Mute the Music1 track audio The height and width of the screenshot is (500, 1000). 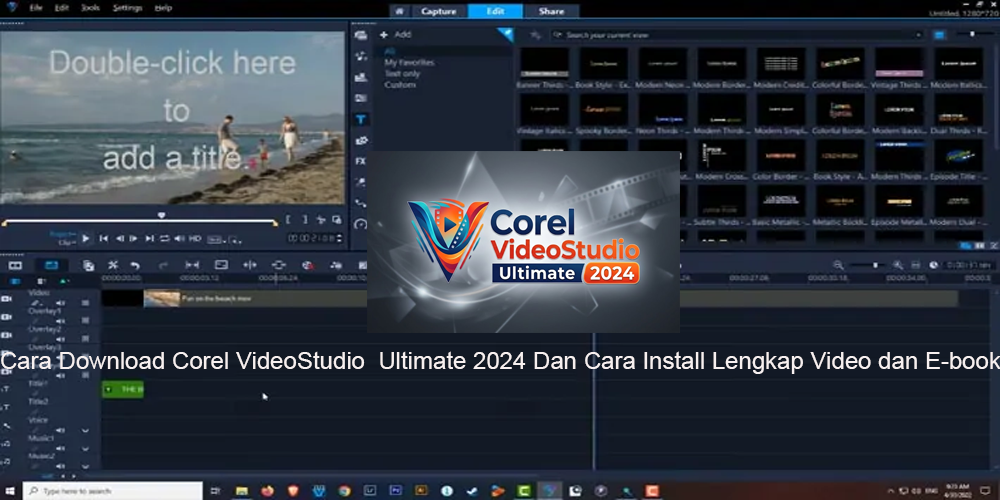coord(60,448)
